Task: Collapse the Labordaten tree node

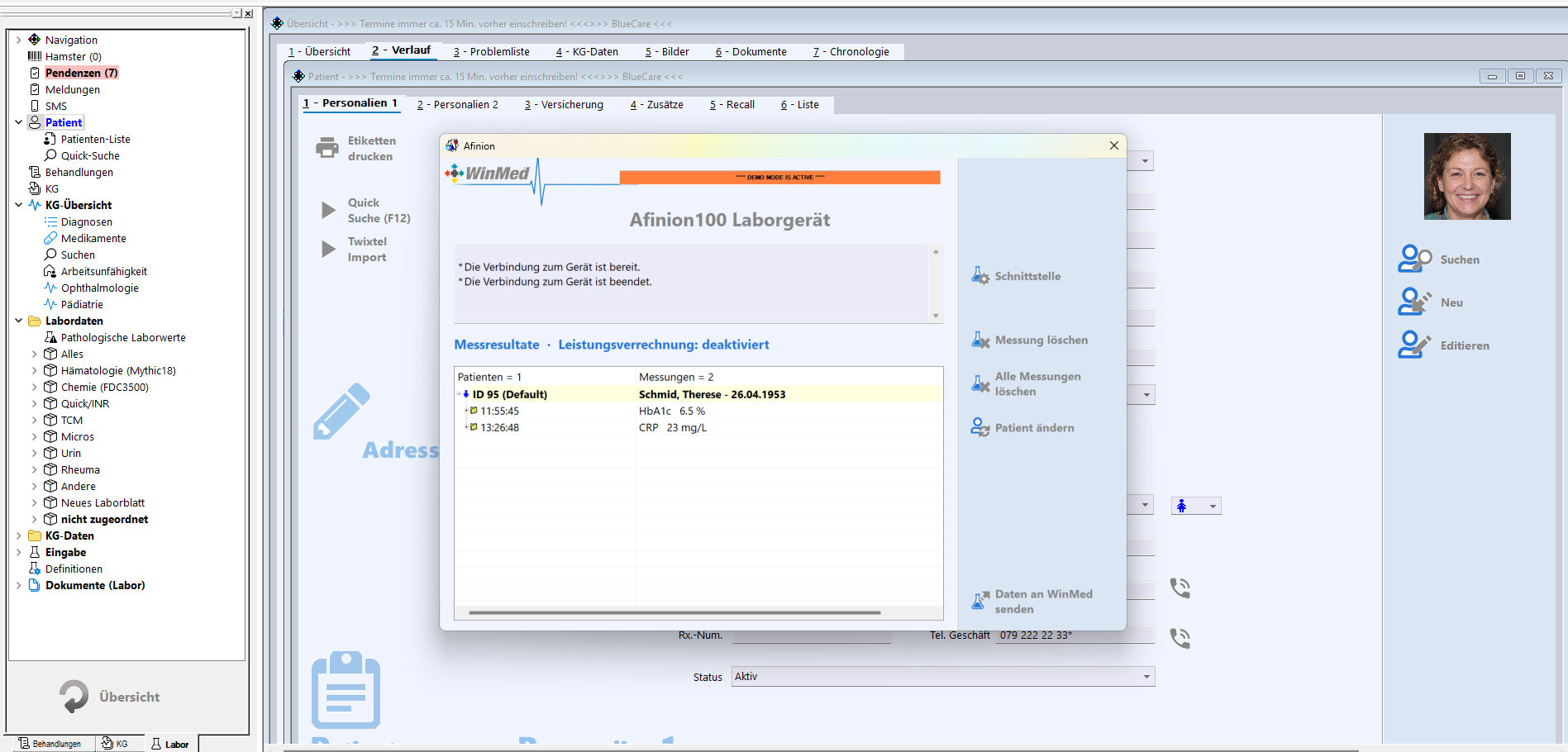Action: click(x=18, y=321)
